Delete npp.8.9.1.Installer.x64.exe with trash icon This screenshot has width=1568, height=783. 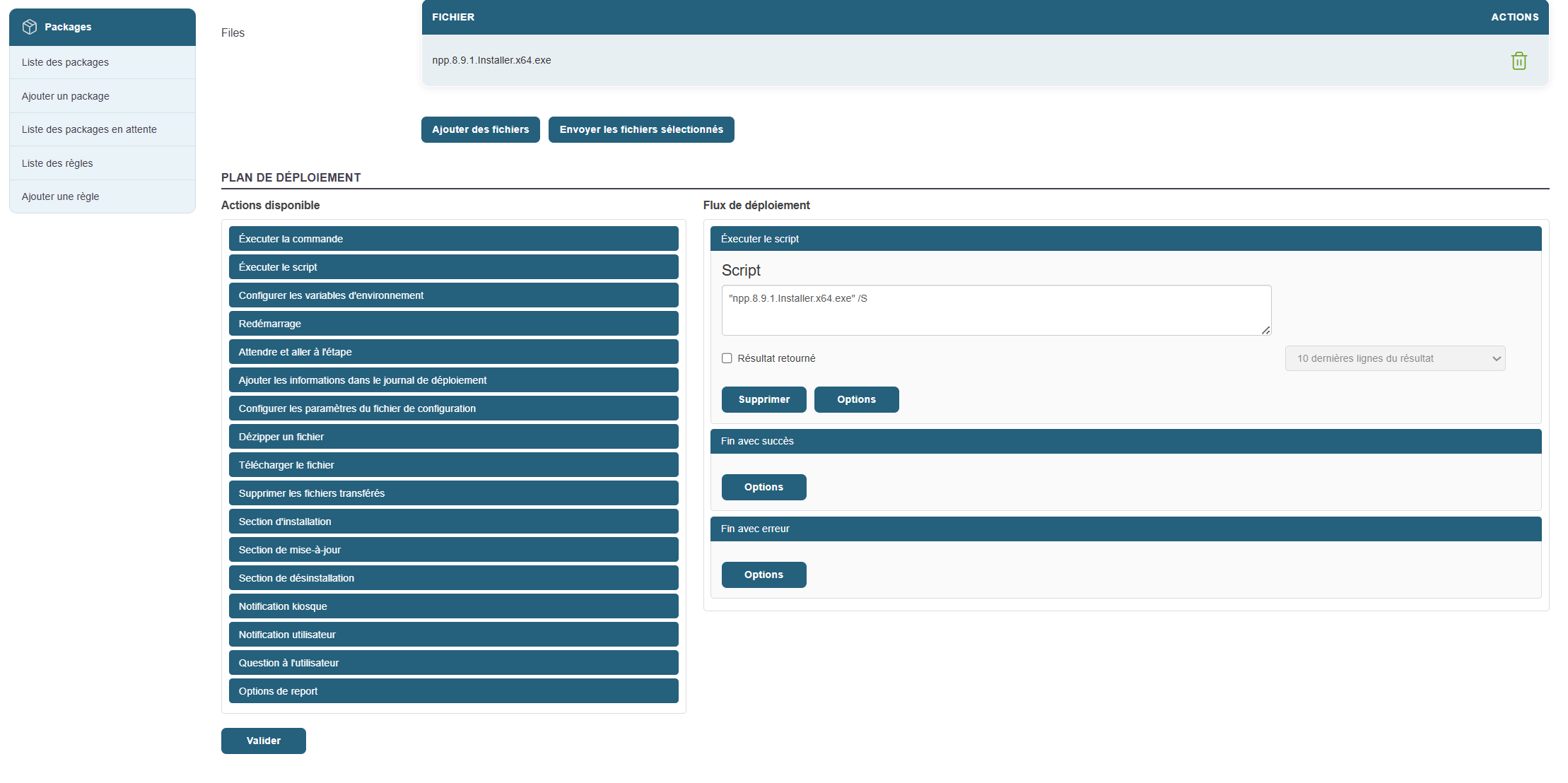(1519, 61)
